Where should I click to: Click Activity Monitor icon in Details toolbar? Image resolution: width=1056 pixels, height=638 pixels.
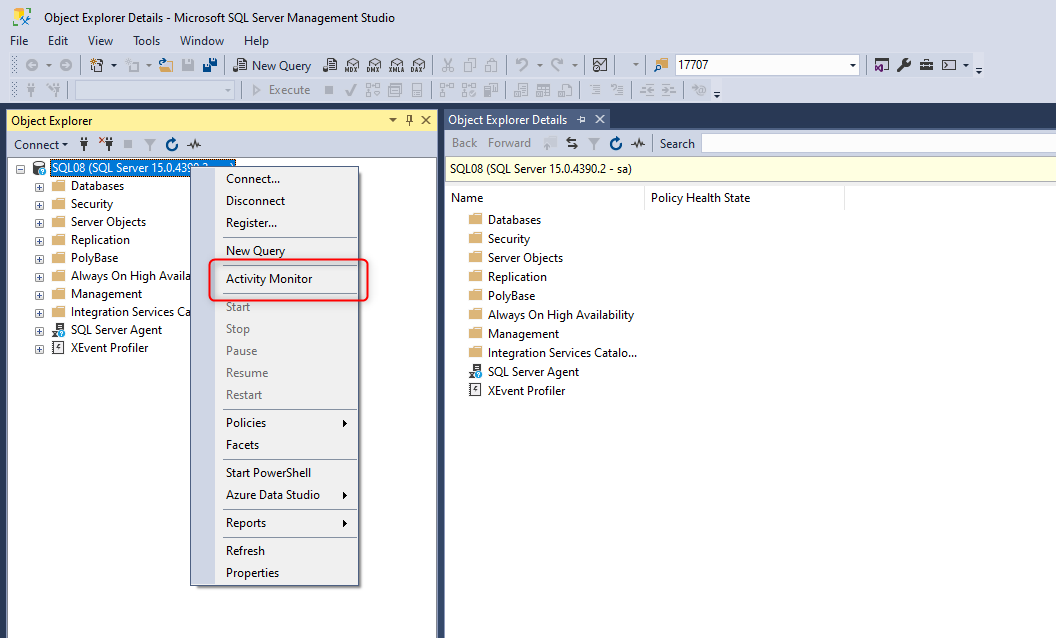(638, 143)
